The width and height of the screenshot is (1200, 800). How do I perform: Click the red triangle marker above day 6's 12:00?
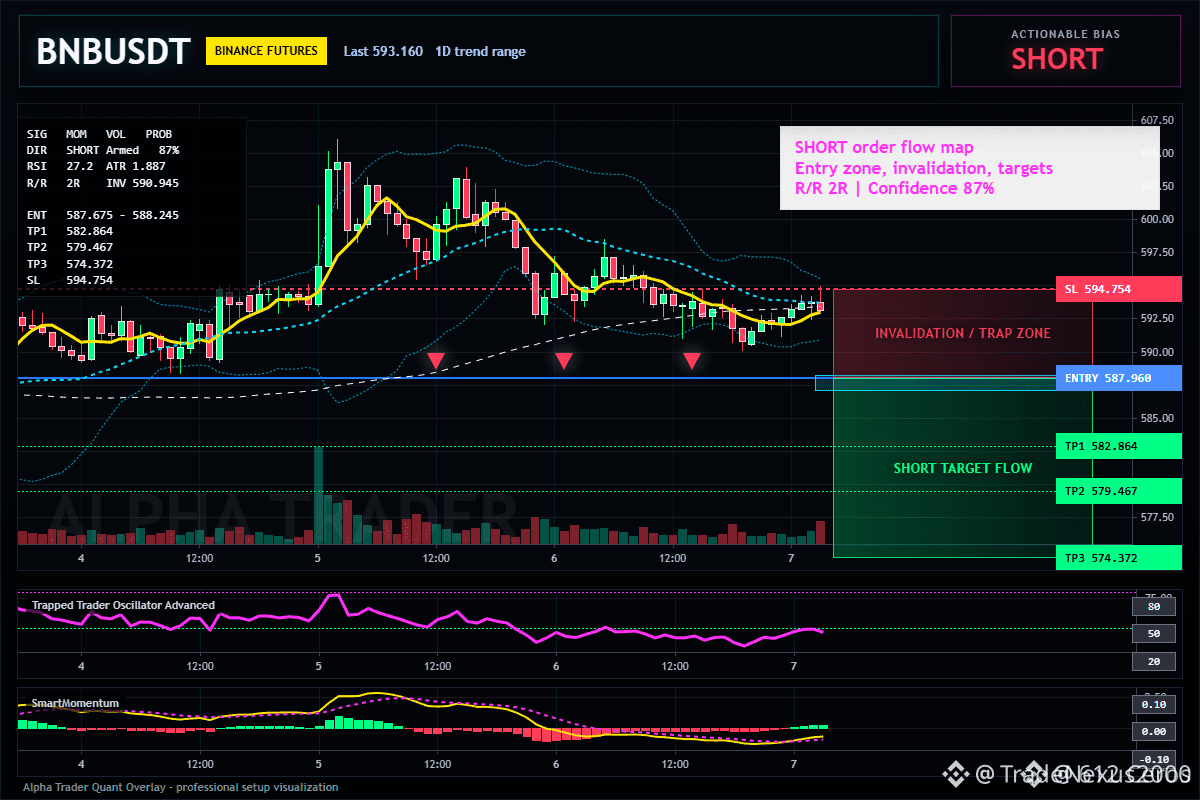(x=692, y=360)
